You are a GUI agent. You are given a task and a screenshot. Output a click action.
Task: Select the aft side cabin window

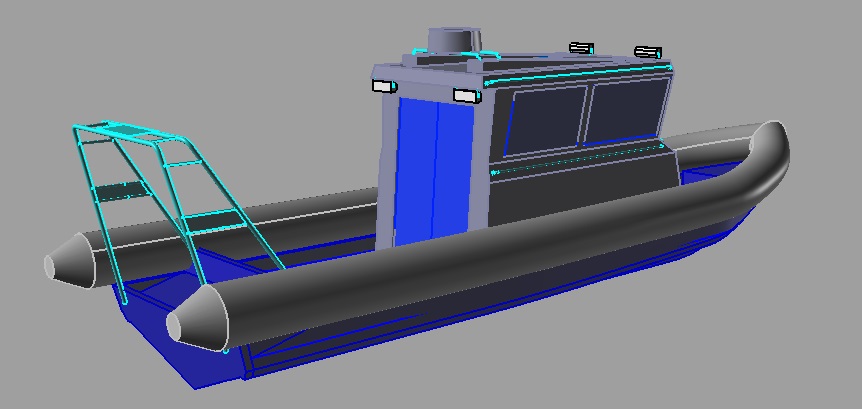click(x=546, y=120)
